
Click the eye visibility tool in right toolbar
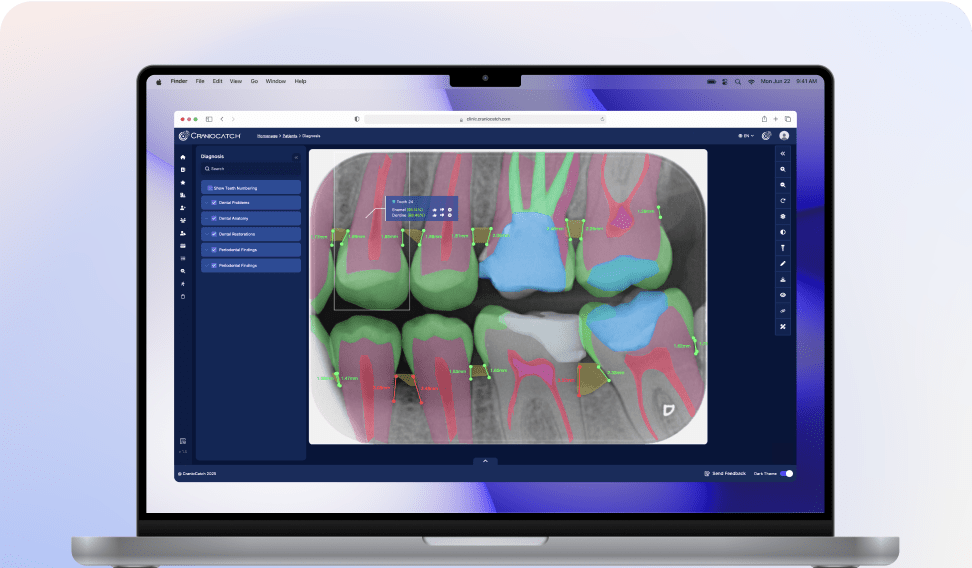(783, 295)
